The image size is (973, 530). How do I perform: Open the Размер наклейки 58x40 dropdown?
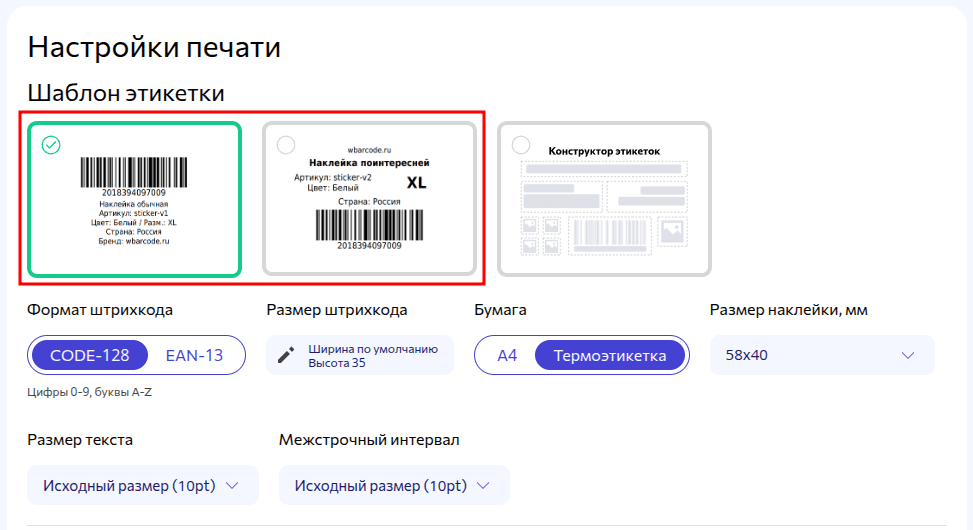[822, 356]
